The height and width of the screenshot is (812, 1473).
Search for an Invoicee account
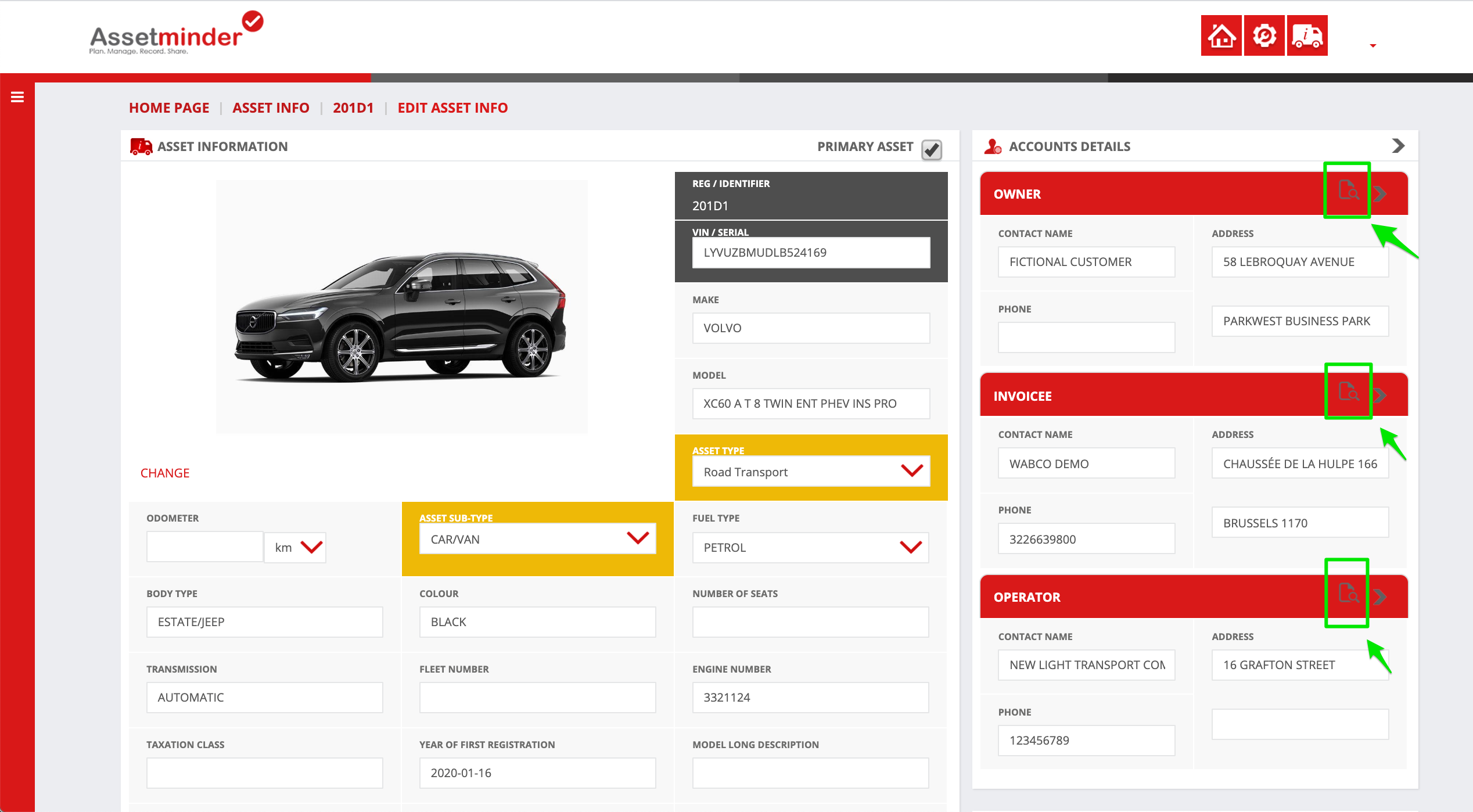(1348, 391)
